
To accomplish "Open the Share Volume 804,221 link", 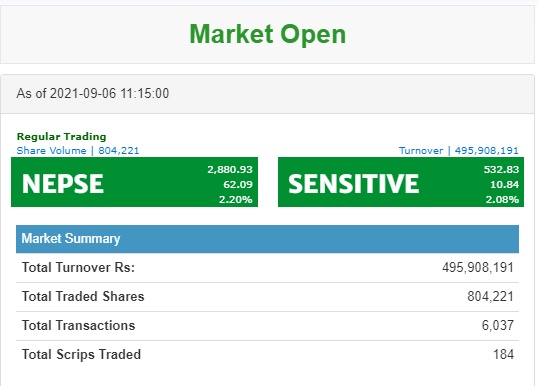I will 78,151.
